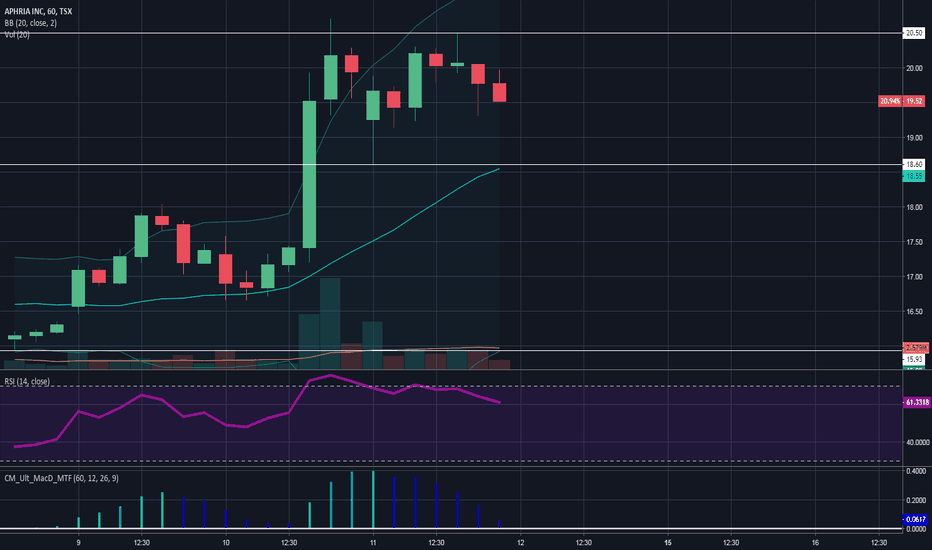Open the CM_Ult_MacD_MTF indicator label
This screenshot has height=550, width=932.
pos(61,478)
